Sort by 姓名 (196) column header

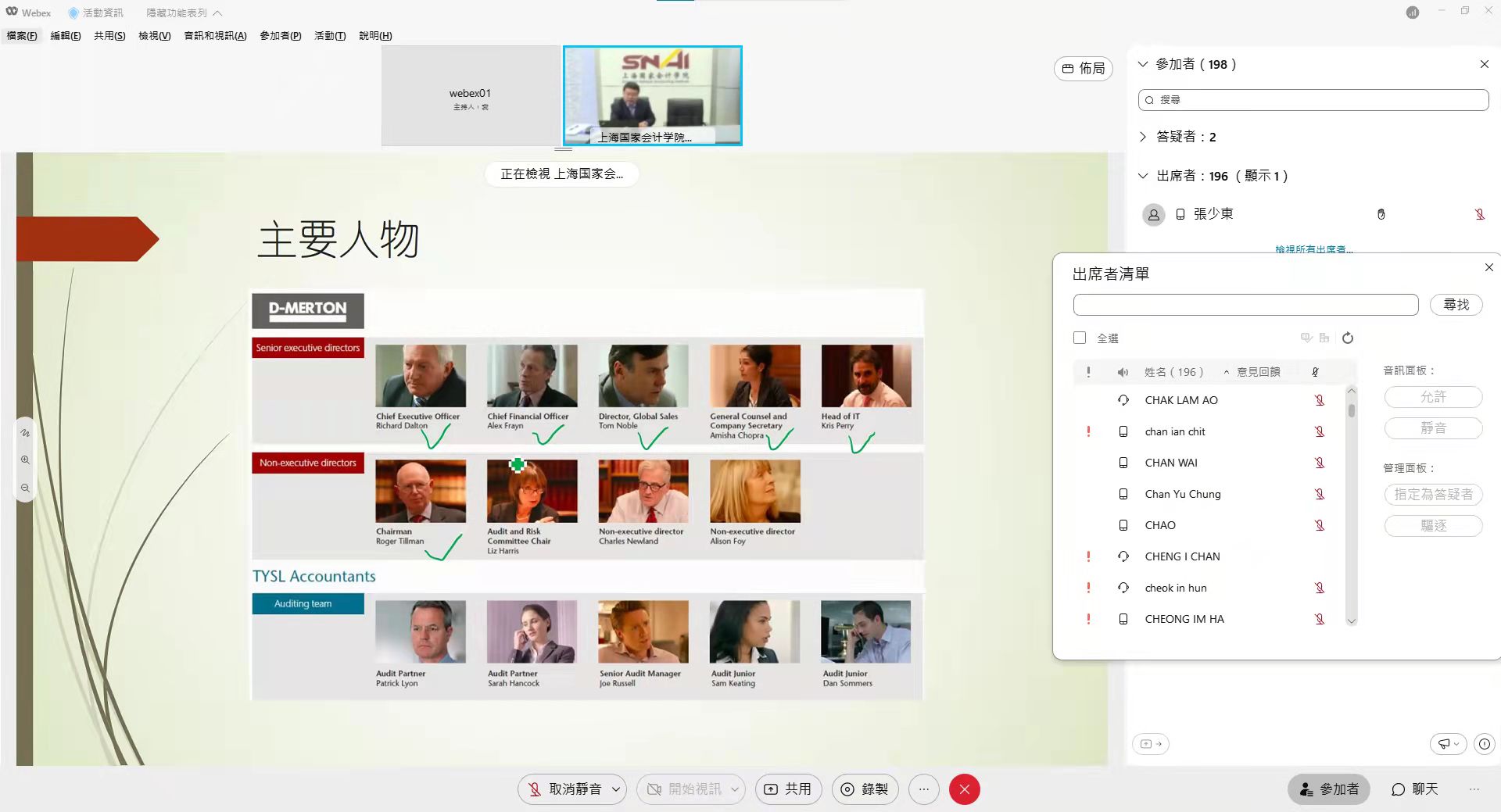click(1173, 372)
